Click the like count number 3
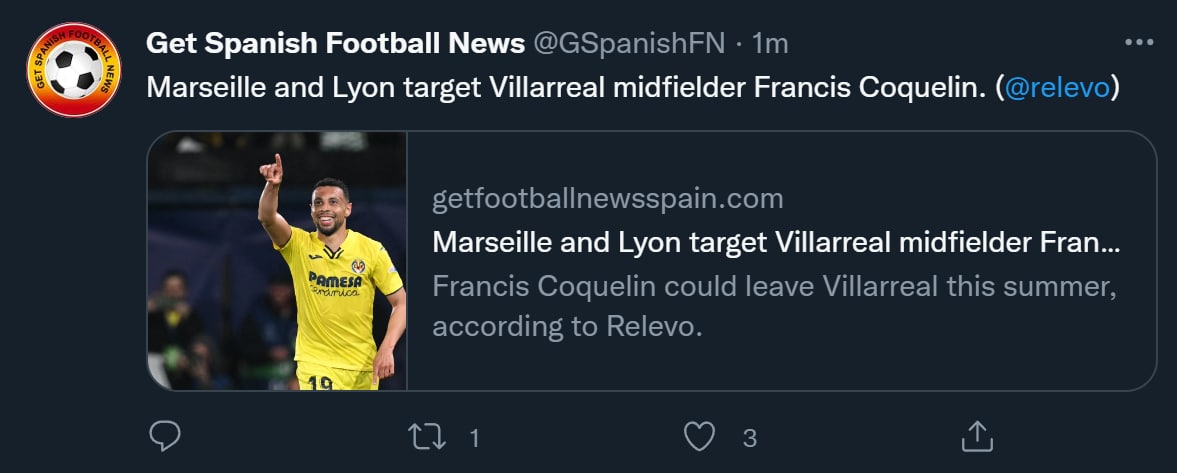Viewport: 1177px width, 473px height. pyautogui.click(x=749, y=437)
